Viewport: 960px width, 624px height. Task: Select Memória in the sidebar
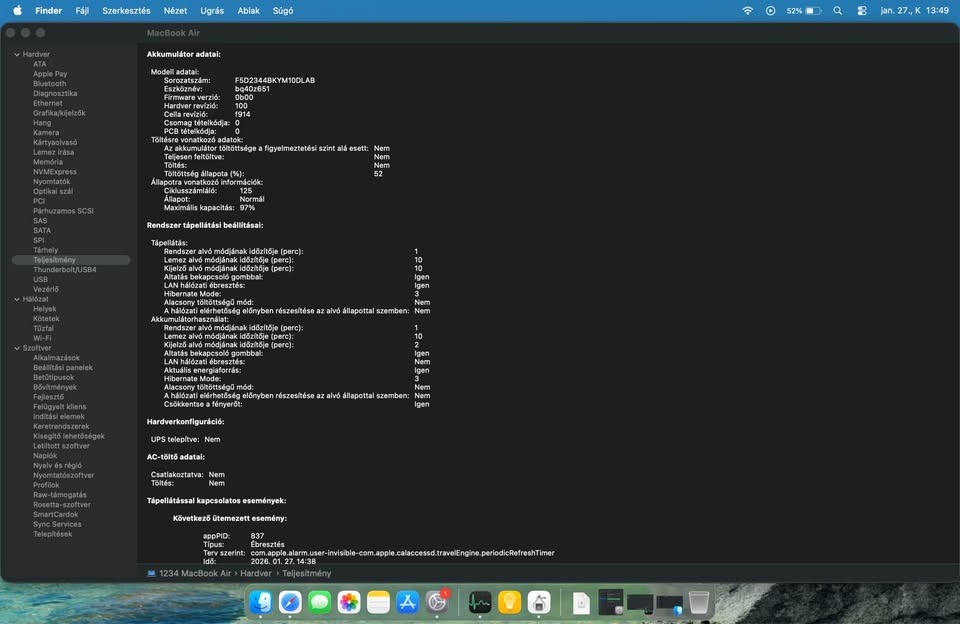pos(48,162)
